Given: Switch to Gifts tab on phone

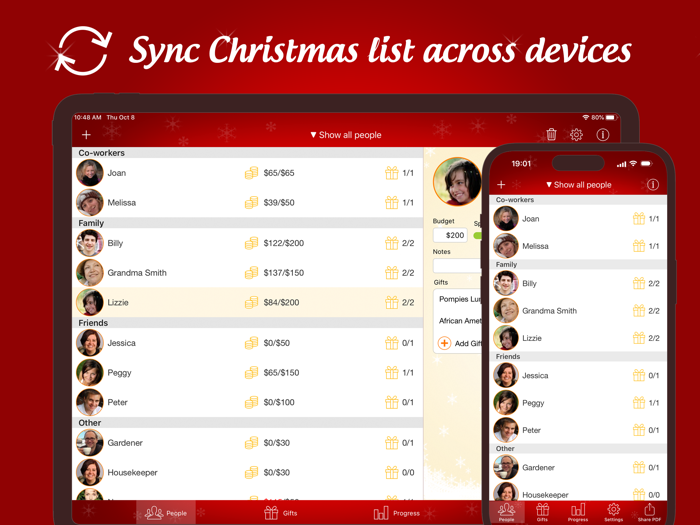Looking at the screenshot, I should tap(542, 512).
